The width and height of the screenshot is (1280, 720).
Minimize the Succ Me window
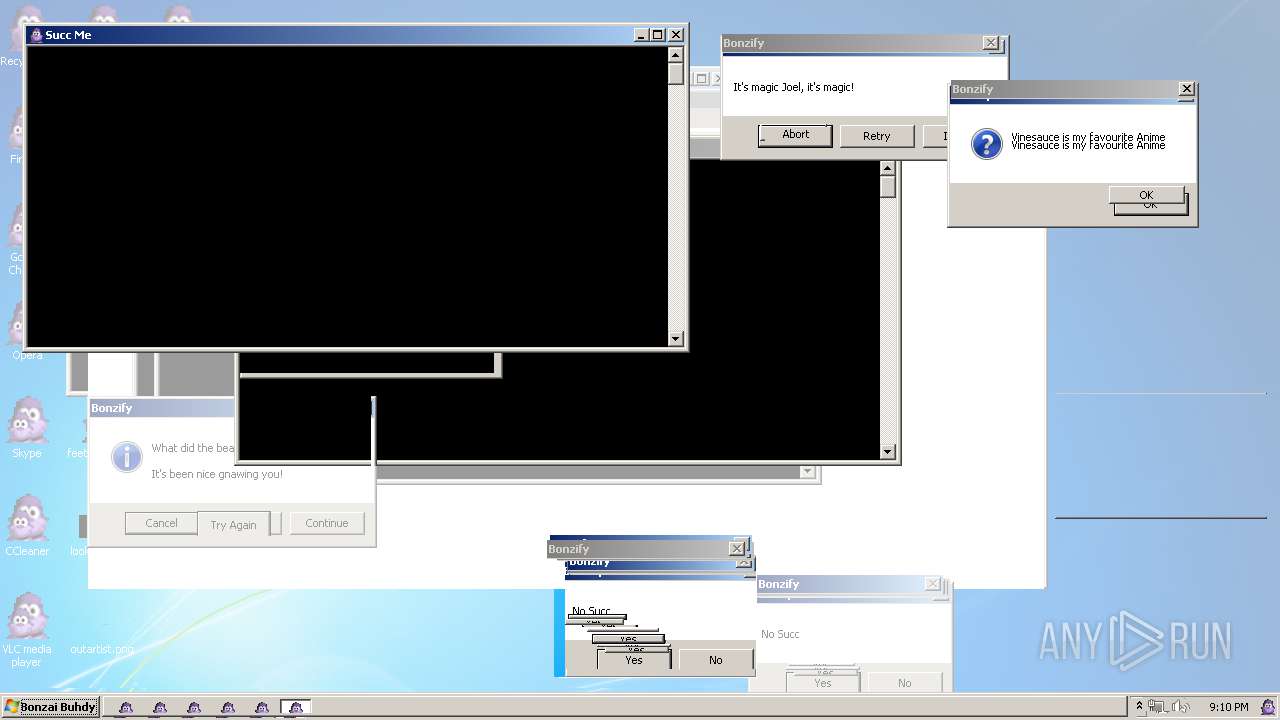[x=642, y=35]
